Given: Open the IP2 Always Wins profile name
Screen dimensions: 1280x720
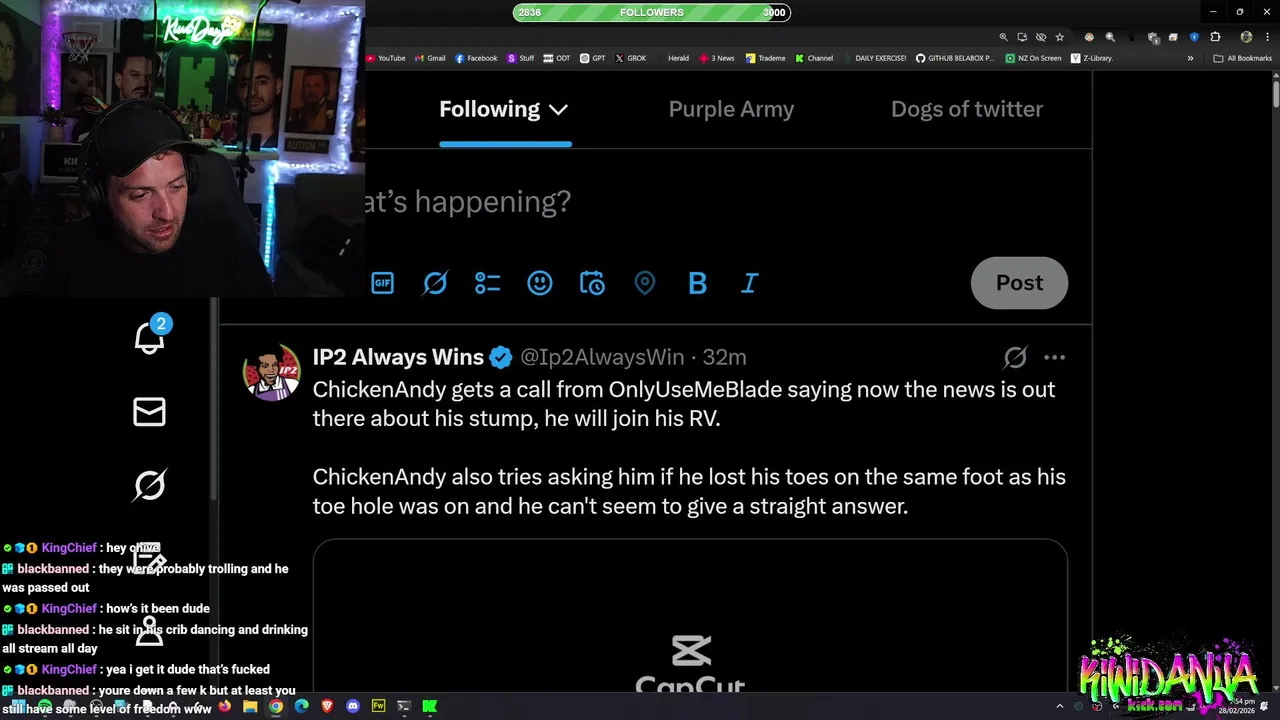Looking at the screenshot, I should 398,357.
